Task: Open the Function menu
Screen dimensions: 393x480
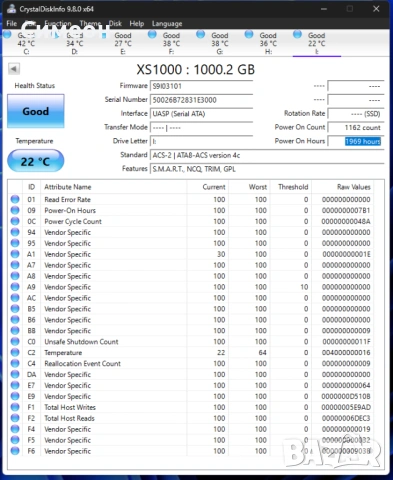Action: (58, 24)
